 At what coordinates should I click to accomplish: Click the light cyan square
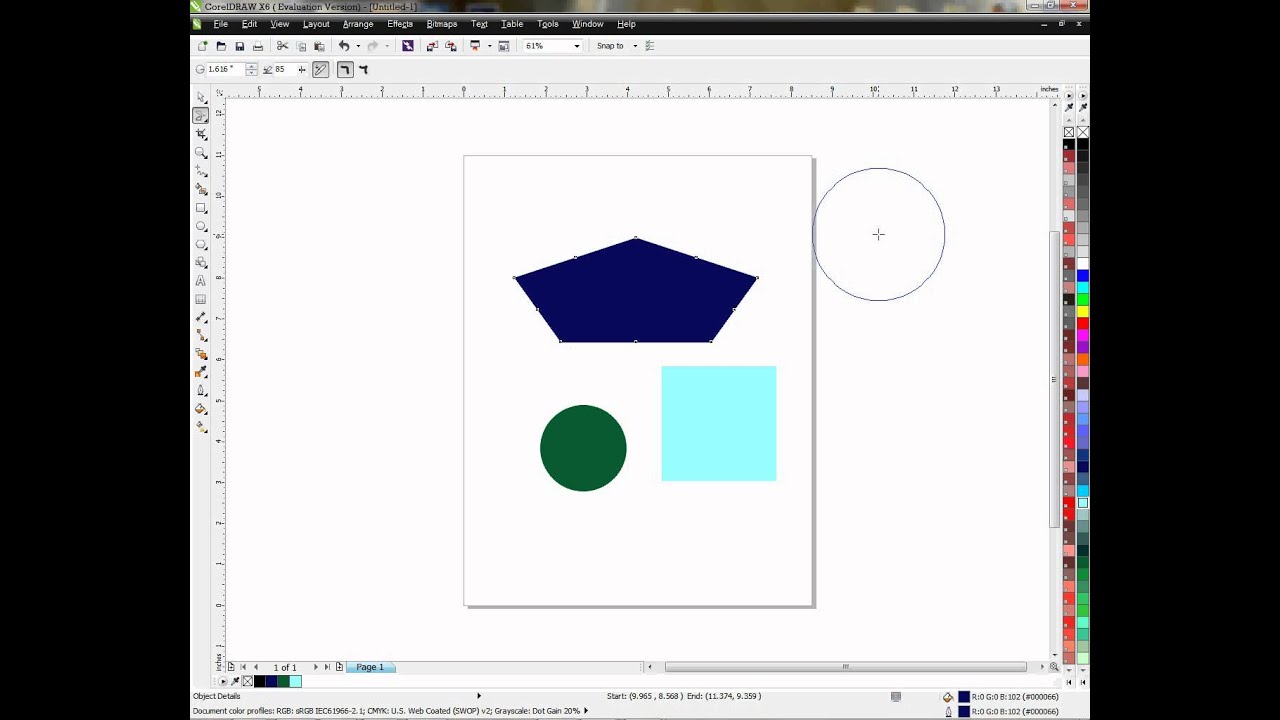[x=718, y=423]
